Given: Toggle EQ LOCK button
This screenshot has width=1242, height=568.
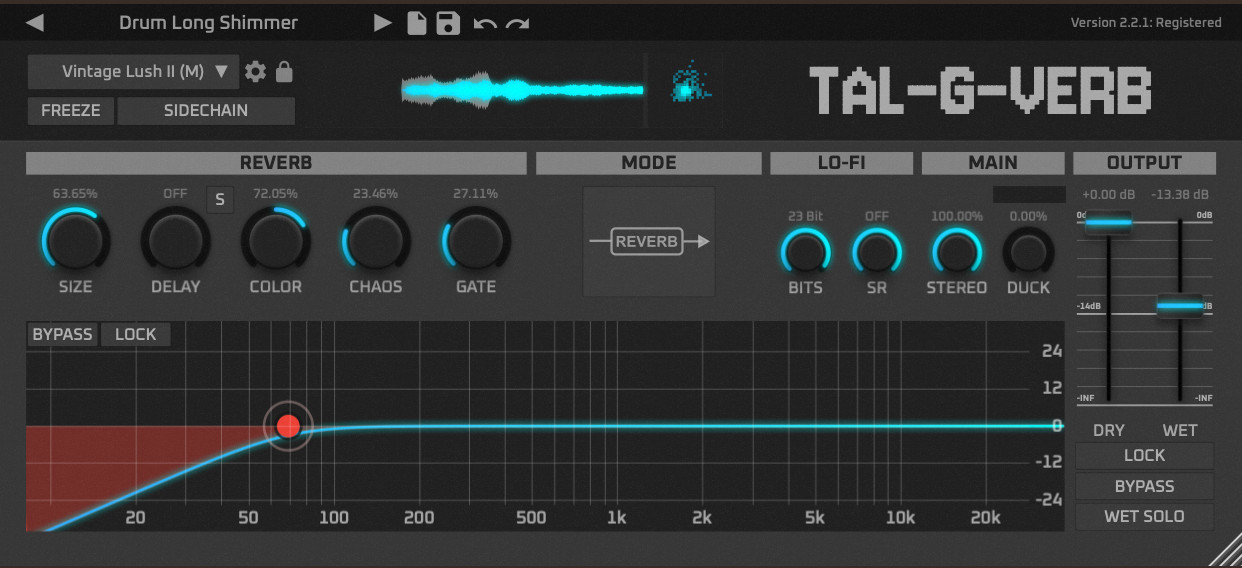Looking at the screenshot, I should coord(135,334).
